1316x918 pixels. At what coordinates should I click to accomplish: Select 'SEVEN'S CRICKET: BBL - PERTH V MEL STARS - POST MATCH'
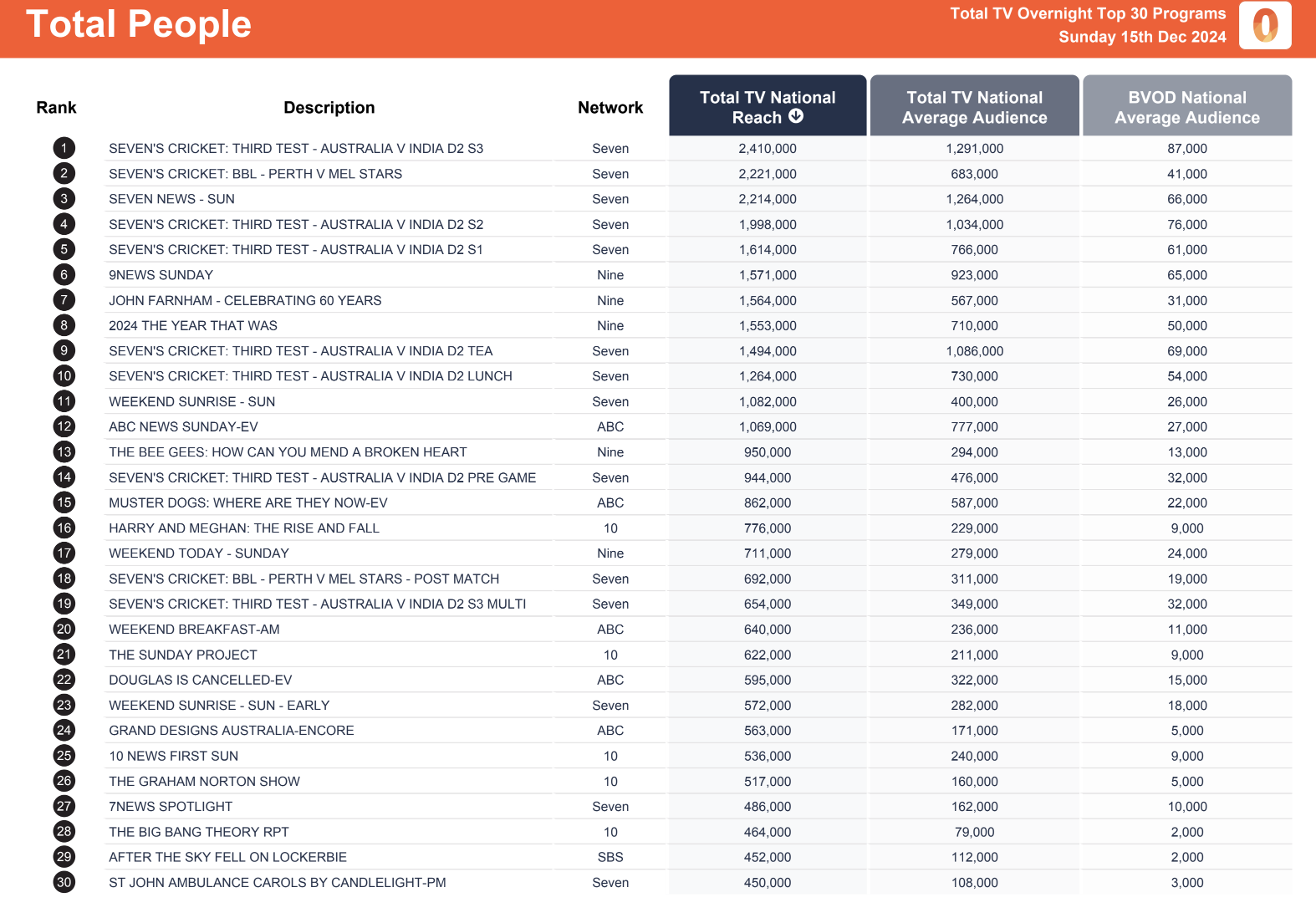coord(304,579)
